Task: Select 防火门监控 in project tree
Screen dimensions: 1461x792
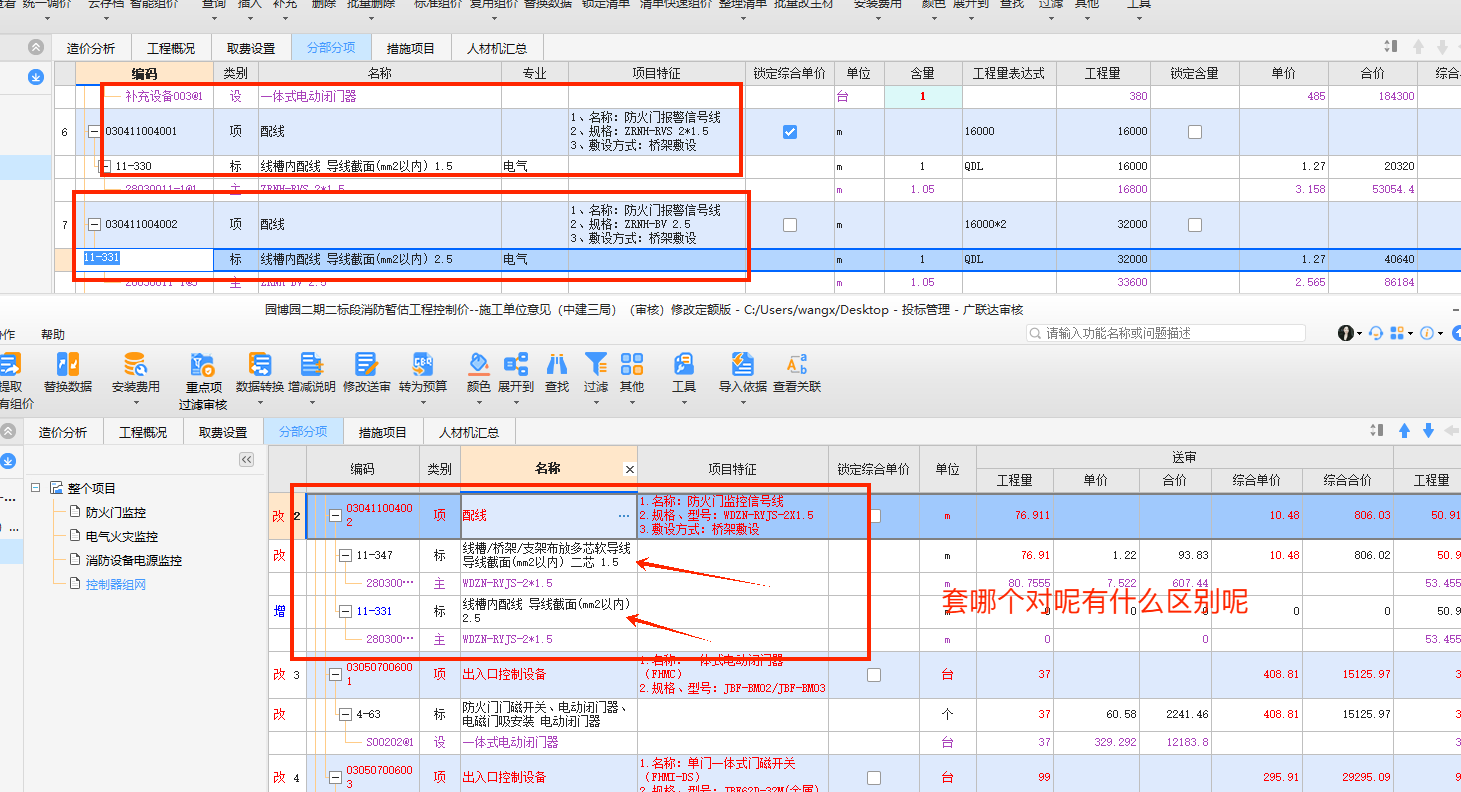Action: [x=116, y=512]
